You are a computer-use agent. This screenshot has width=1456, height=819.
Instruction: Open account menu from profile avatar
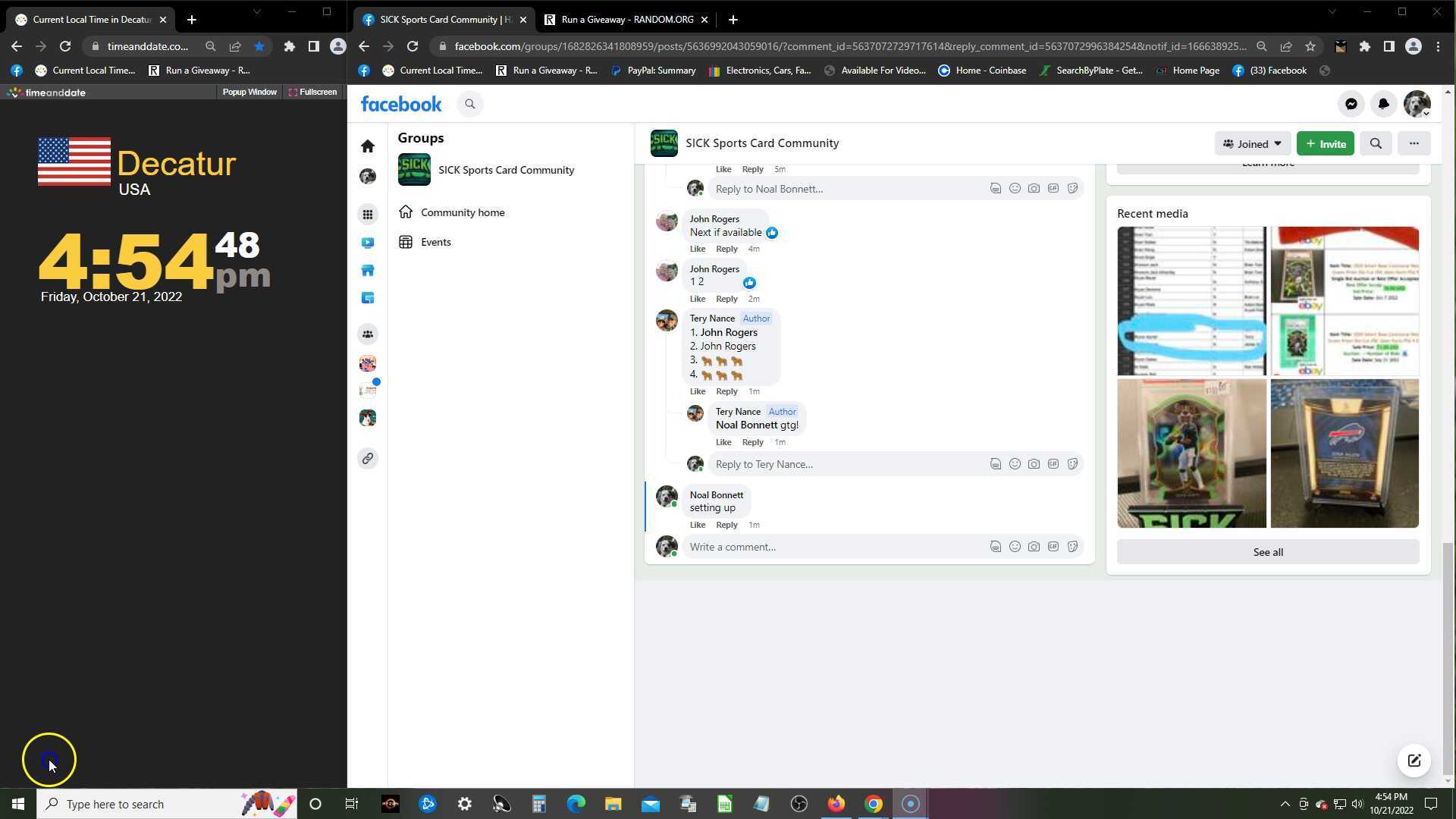tap(1417, 105)
